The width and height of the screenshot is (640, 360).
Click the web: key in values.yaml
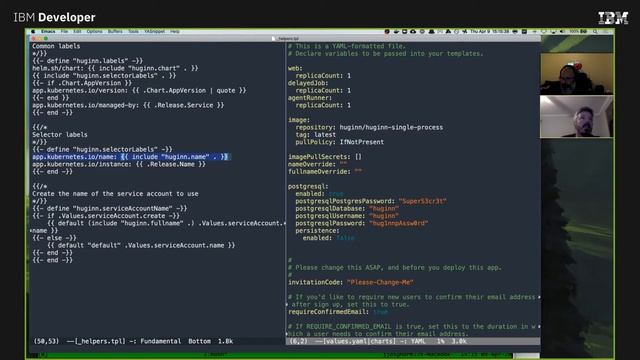295,68
